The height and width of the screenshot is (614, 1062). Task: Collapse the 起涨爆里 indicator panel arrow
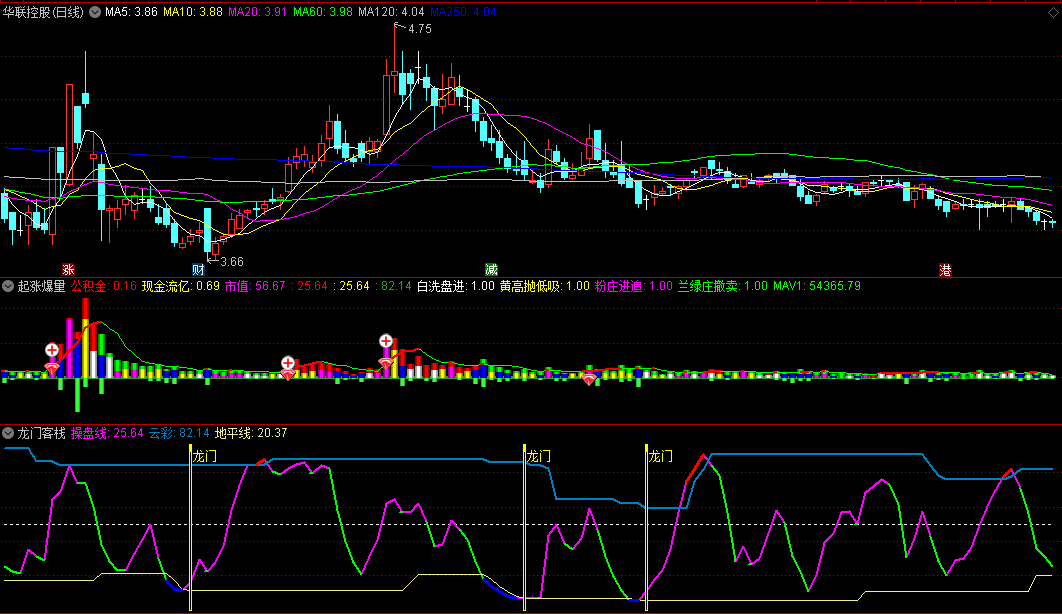tap(8, 286)
